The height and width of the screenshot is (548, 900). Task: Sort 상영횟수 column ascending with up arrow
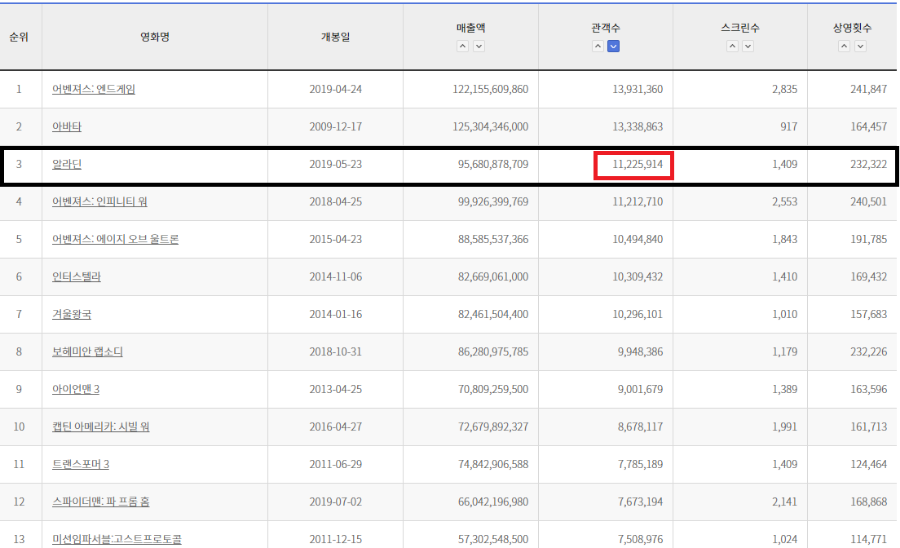[x=845, y=46]
